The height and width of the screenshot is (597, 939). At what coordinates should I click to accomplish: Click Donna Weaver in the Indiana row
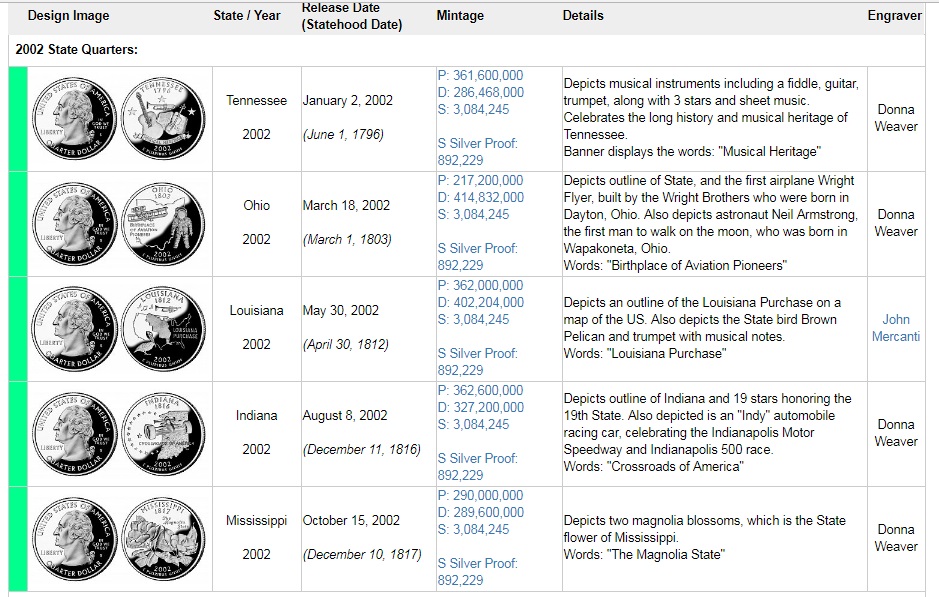click(895, 433)
